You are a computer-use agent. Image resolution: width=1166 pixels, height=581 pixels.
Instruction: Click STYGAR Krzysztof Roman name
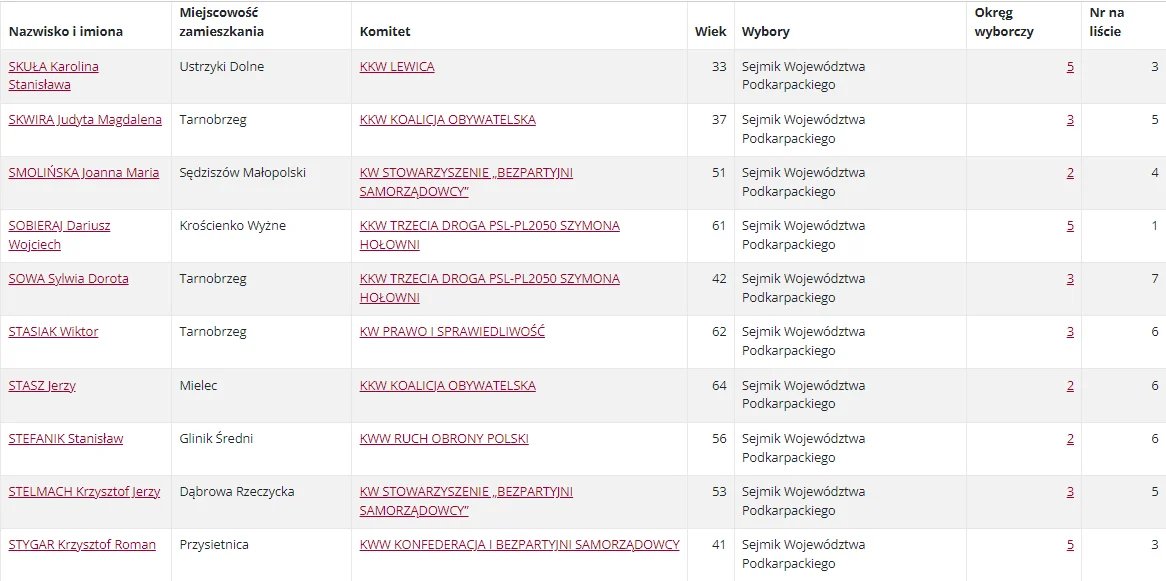pyautogui.click(x=82, y=545)
